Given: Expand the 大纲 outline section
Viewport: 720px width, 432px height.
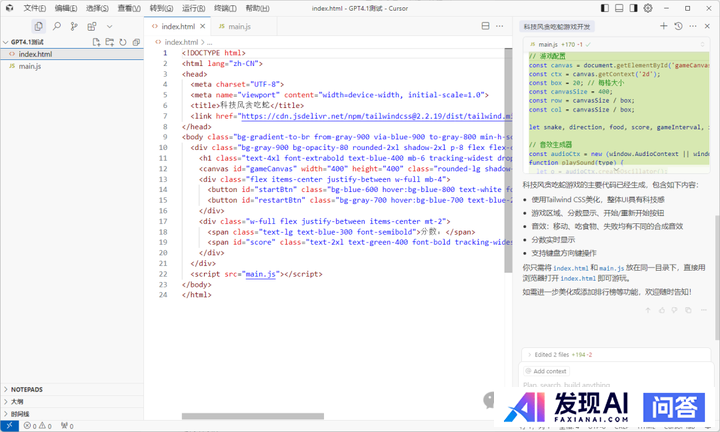Looking at the screenshot, I should pos(72,402).
